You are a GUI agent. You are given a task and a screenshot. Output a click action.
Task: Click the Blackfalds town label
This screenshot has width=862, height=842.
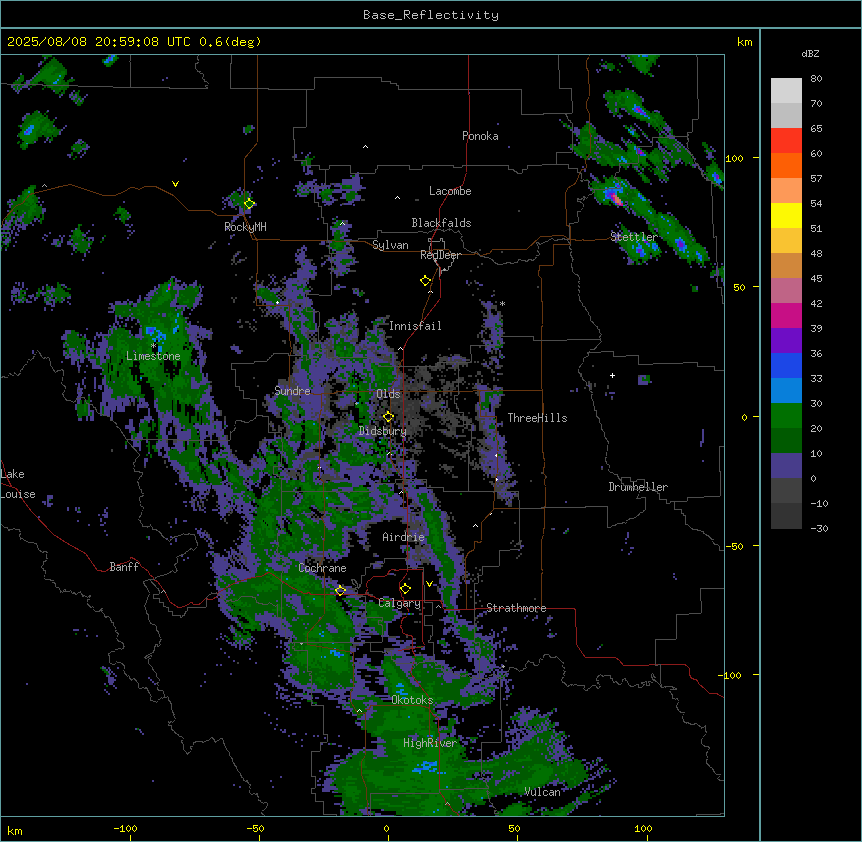point(441,223)
